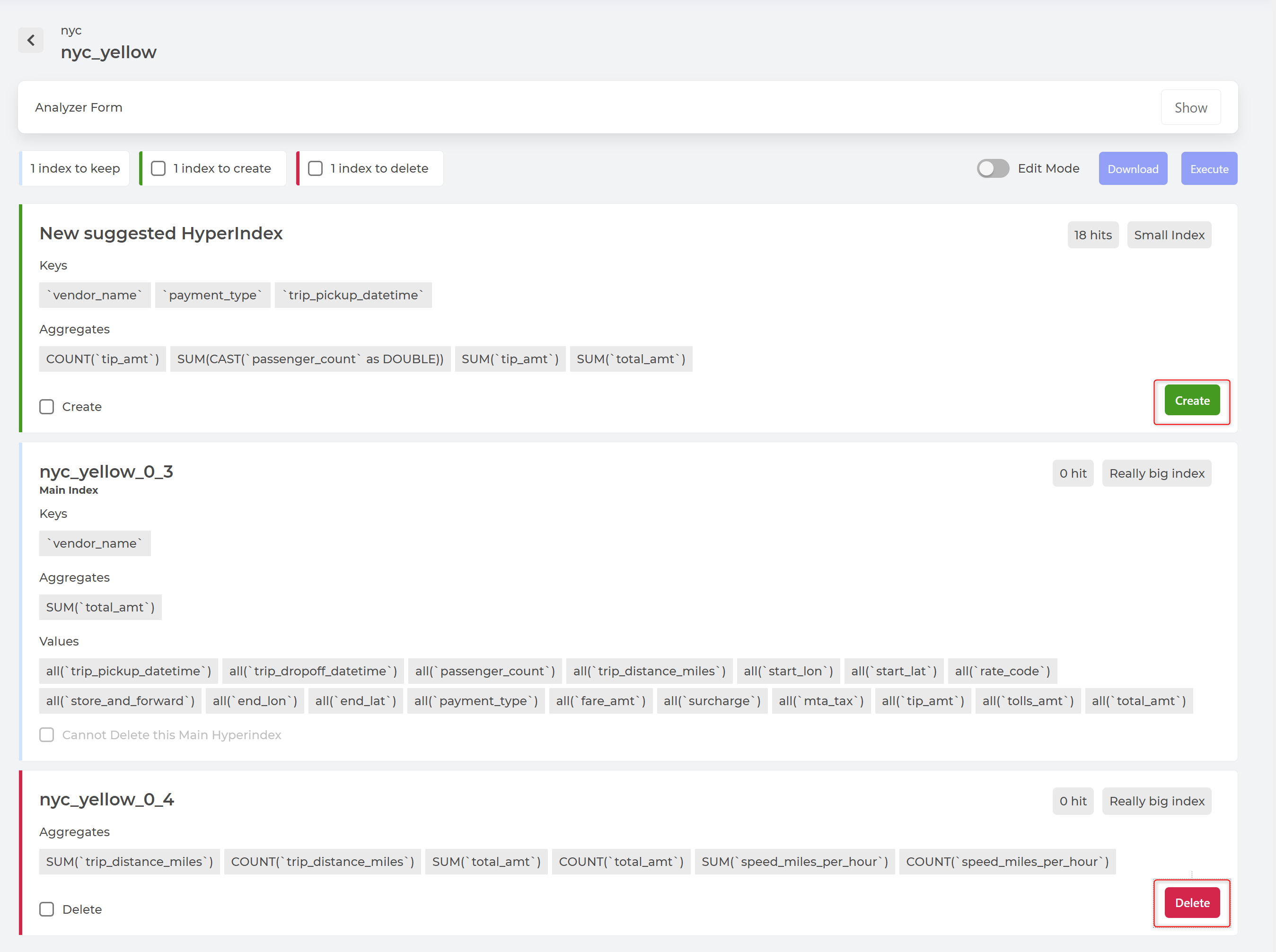1276x952 pixels.
Task: Click the back arrow icon next to nyc_yellow
Action: coord(31,40)
